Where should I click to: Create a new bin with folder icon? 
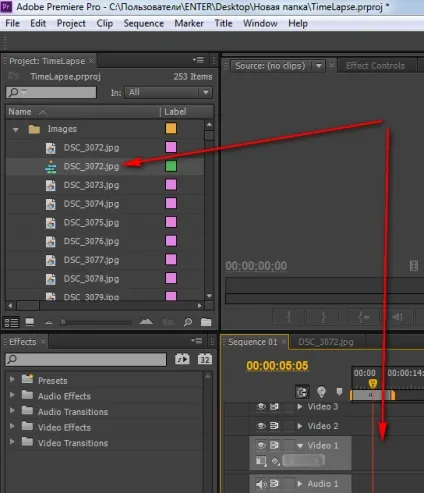pyautogui.click(x=206, y=322)
